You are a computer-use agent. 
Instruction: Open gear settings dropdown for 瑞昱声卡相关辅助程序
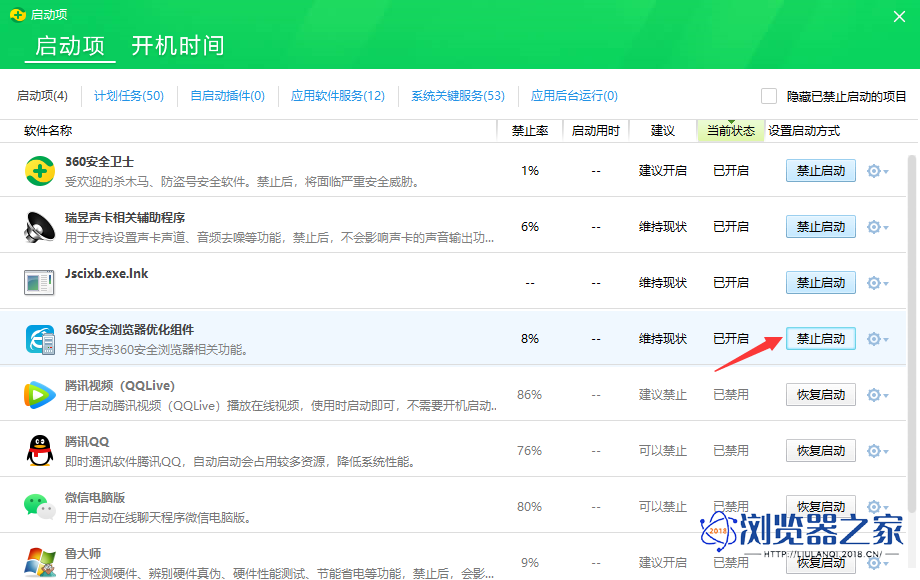pos(877,227)
